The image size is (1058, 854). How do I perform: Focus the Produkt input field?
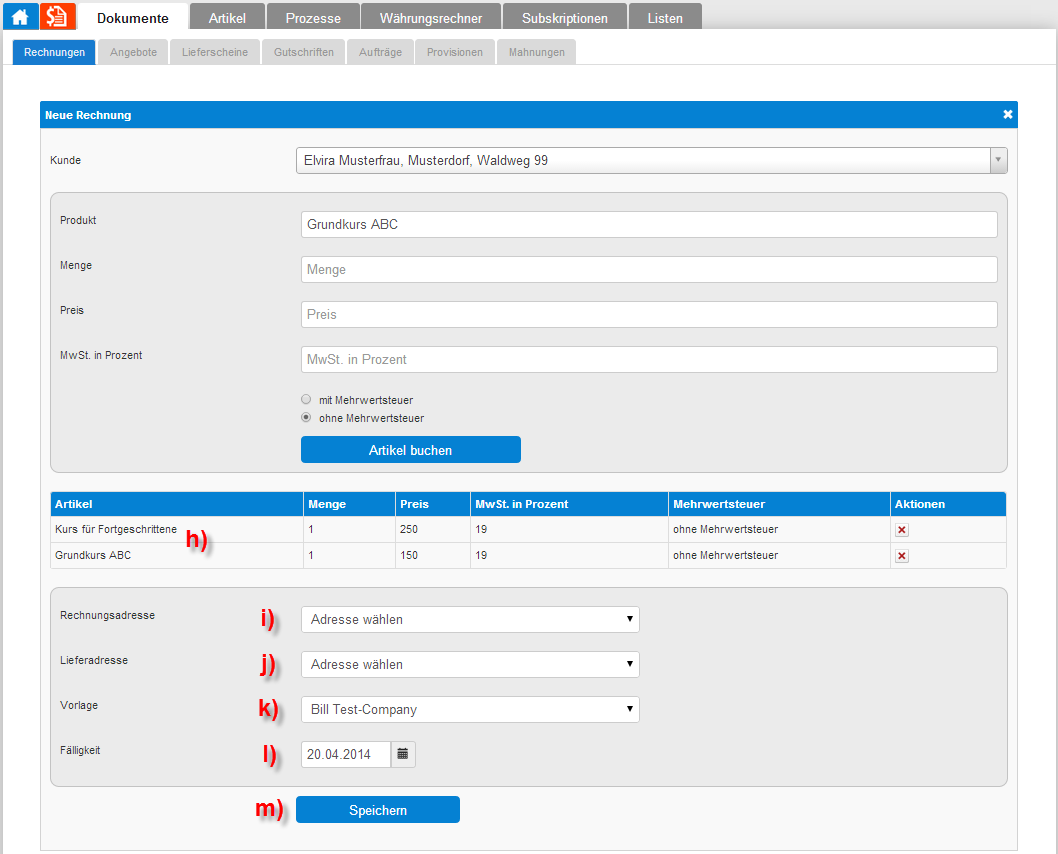click(649, 225)
